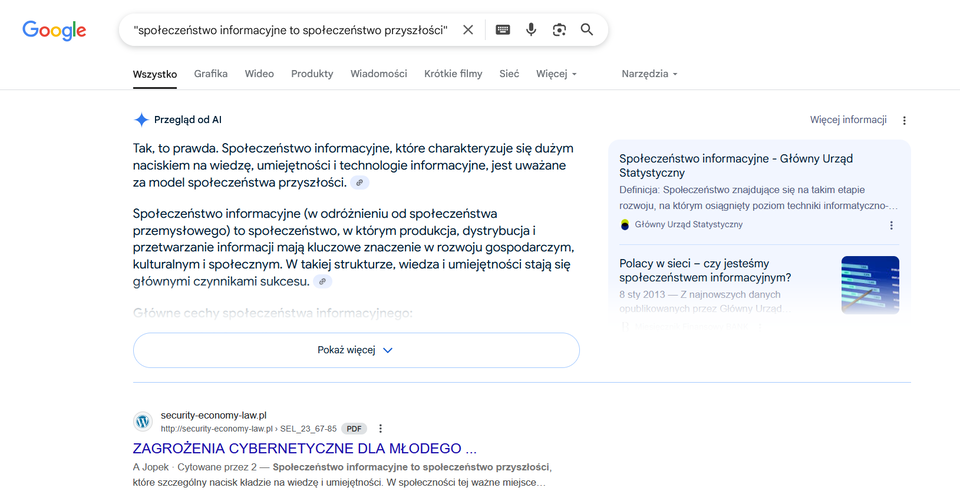Expand the AI overview with Pokaż więcej
This screenshot has height=491, width=960.
click(x=356, y=350)
